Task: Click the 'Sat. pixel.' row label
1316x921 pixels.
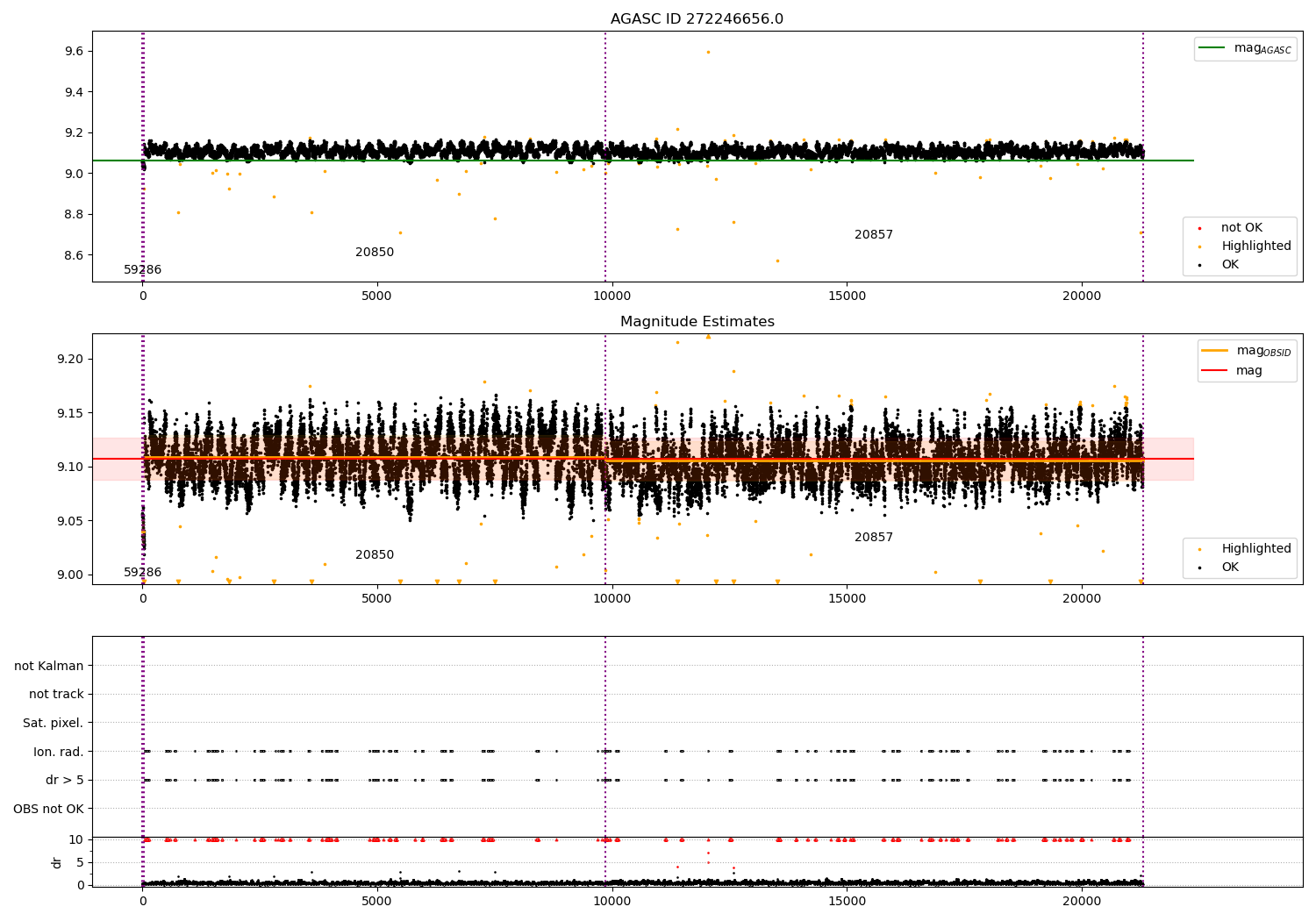Action: [x=54, y=723]
